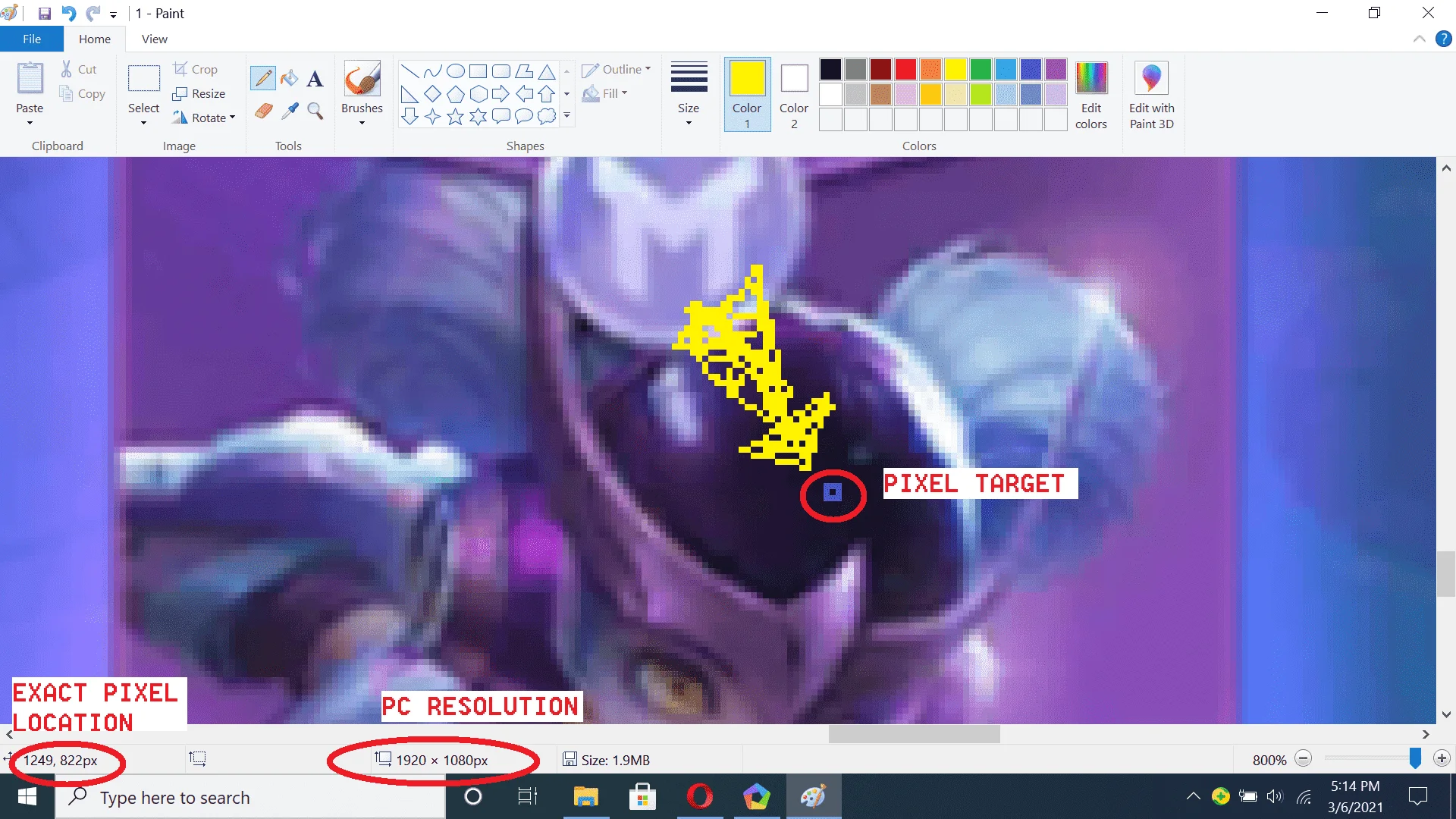Expand the Shapes gallery more arrow

[x=566, y=116]
